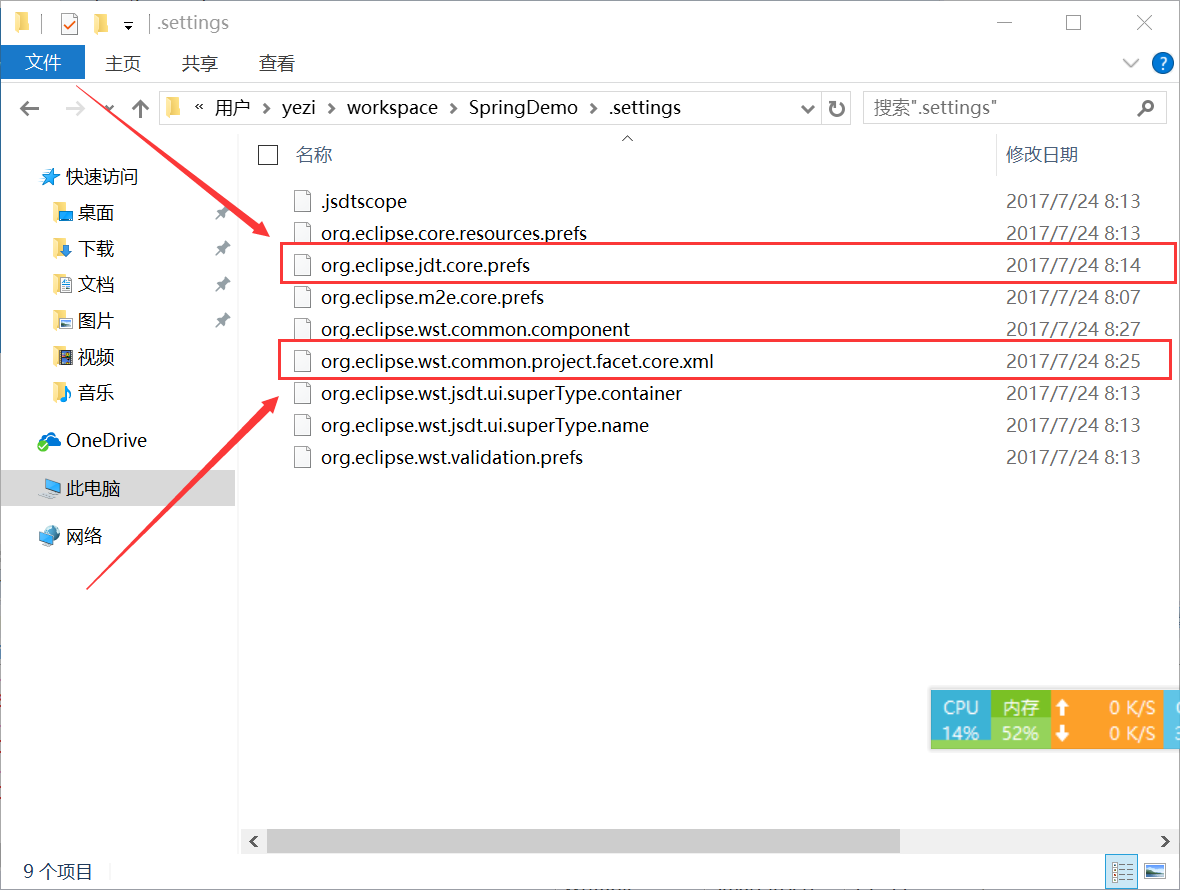Open the 文件 menu
The image size is (1180, 890).
point(43,62)
